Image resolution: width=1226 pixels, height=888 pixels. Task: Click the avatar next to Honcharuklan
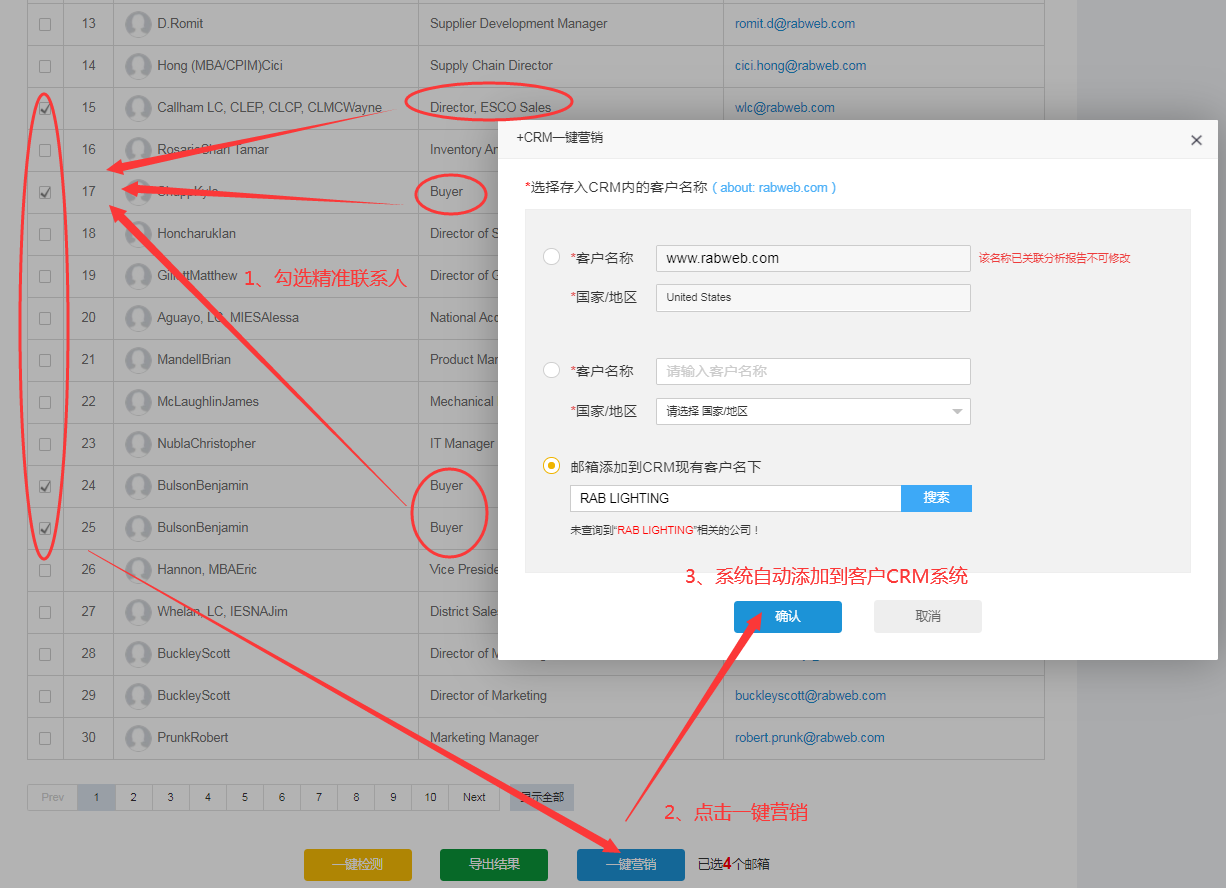(138, 234)
